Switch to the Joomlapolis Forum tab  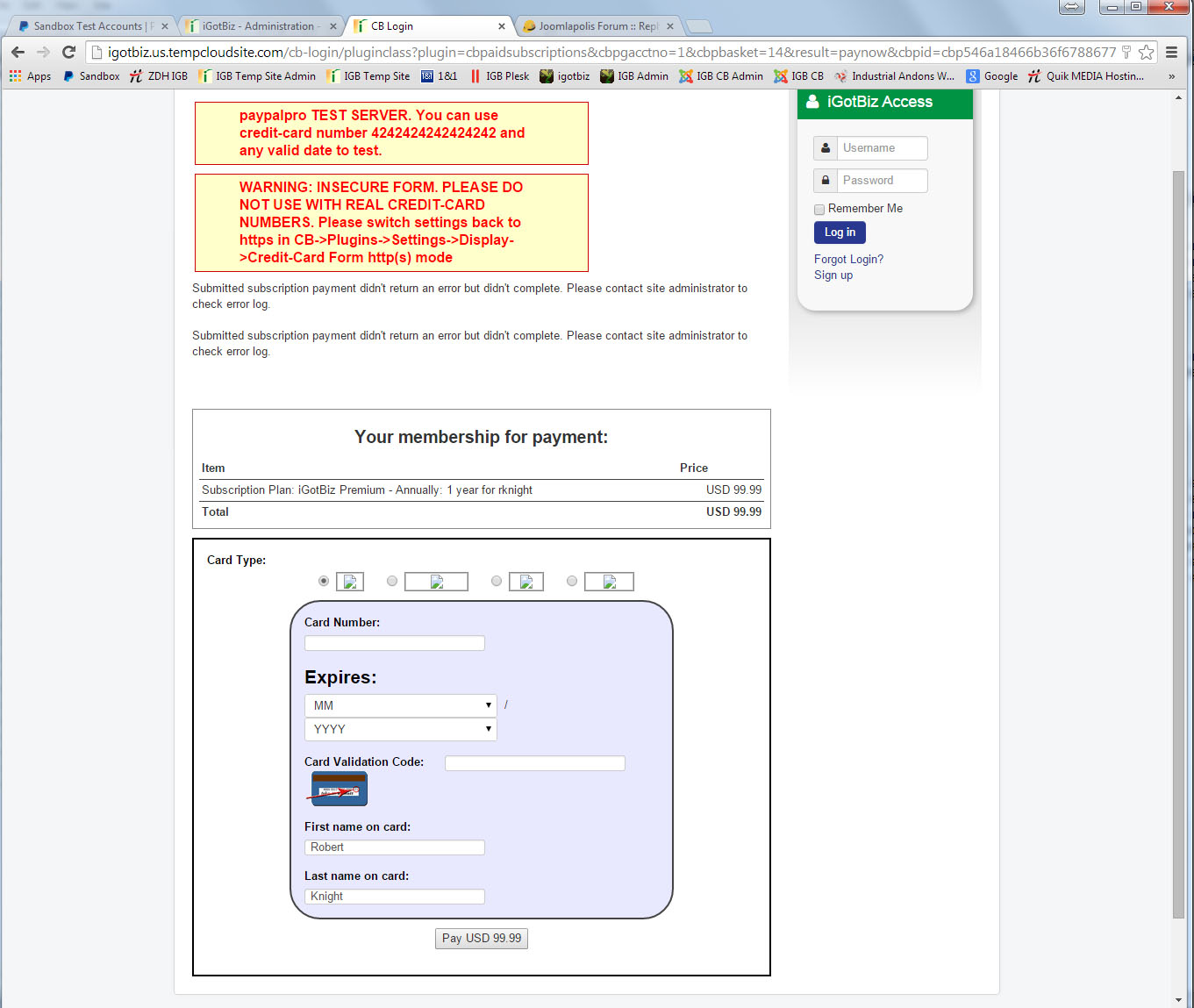pos(598,26)
